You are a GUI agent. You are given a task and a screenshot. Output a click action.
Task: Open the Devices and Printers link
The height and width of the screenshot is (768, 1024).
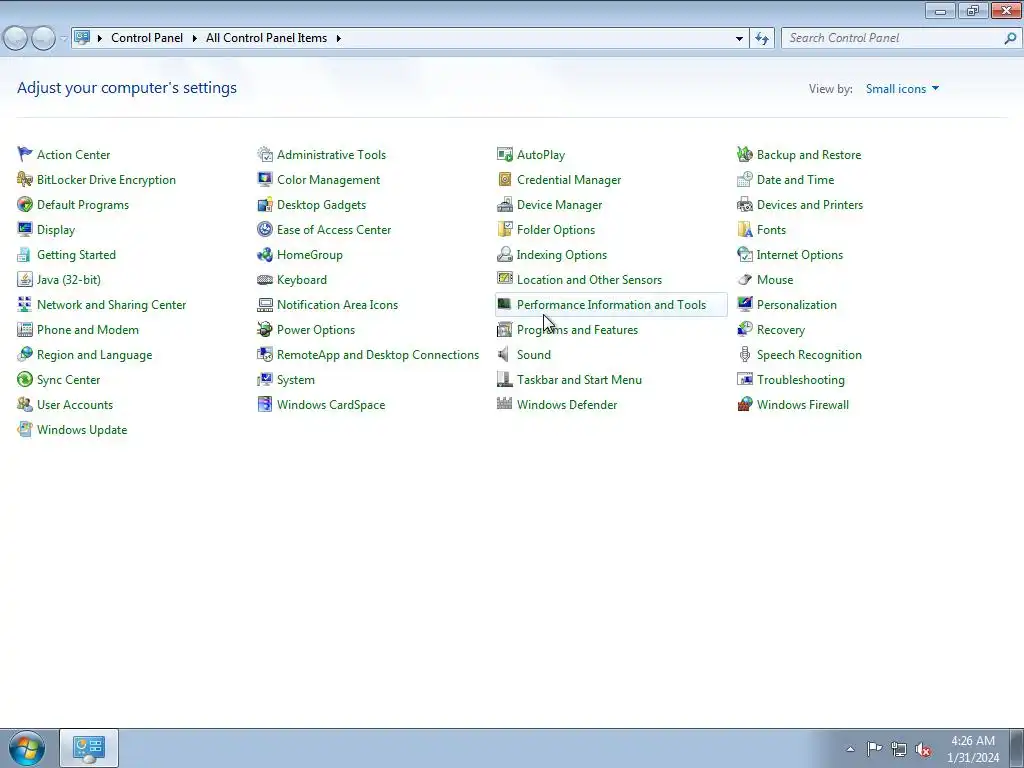pyautogui.click(x=810, y=204)
